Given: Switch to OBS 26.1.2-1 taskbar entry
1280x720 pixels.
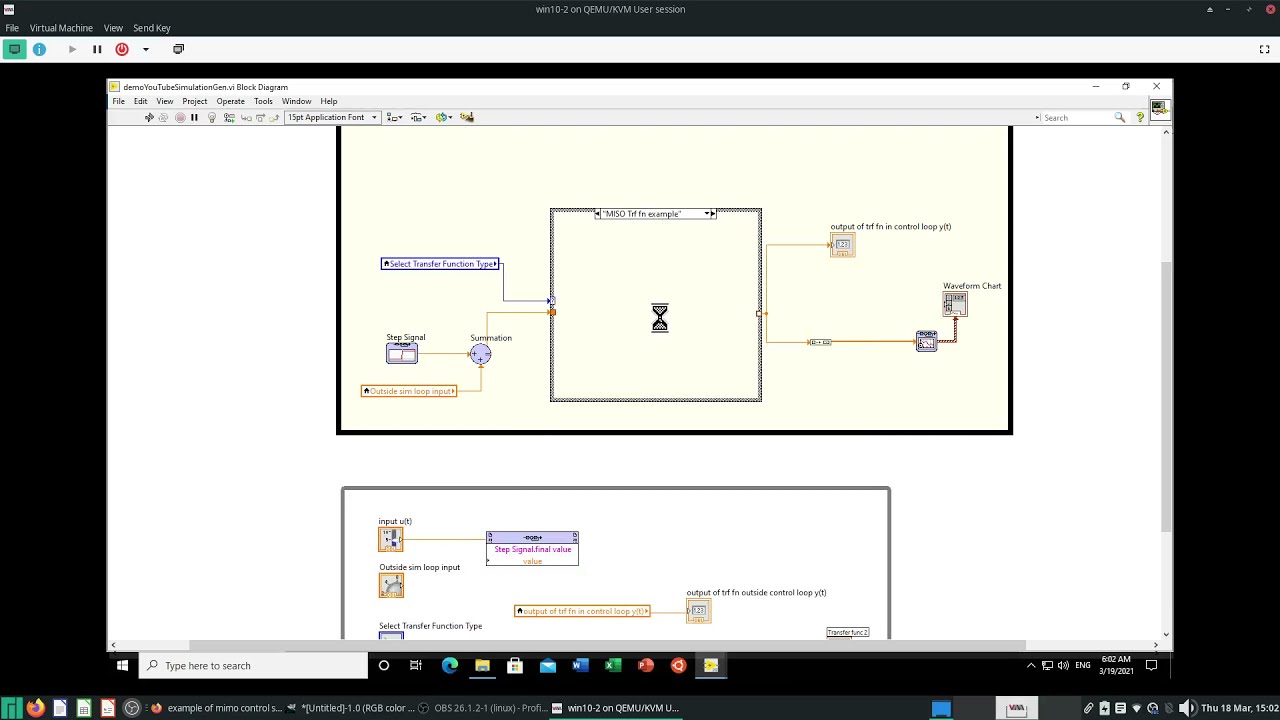Looking at the screenshot, I should tap(483, 708).
